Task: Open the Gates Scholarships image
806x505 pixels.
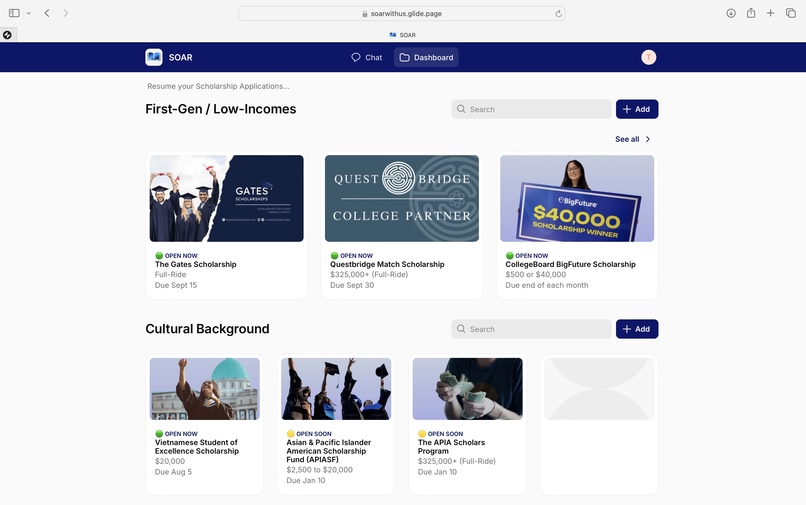Action: tap(227, 199)
